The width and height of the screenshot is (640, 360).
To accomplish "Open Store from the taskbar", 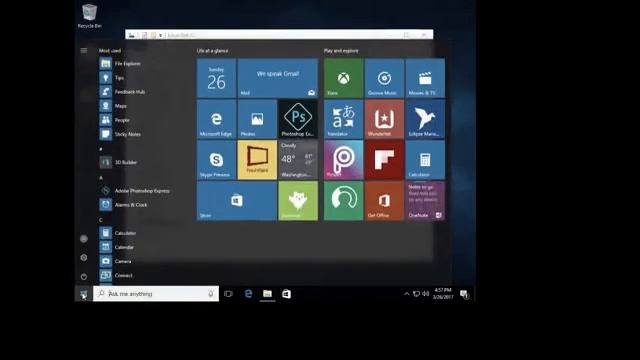I will [287, 294].
